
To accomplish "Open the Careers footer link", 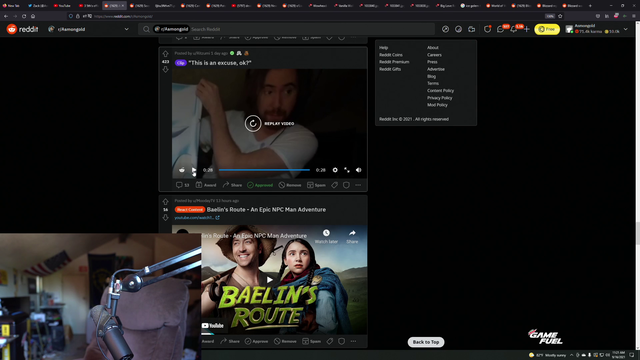I will point(434,55).
